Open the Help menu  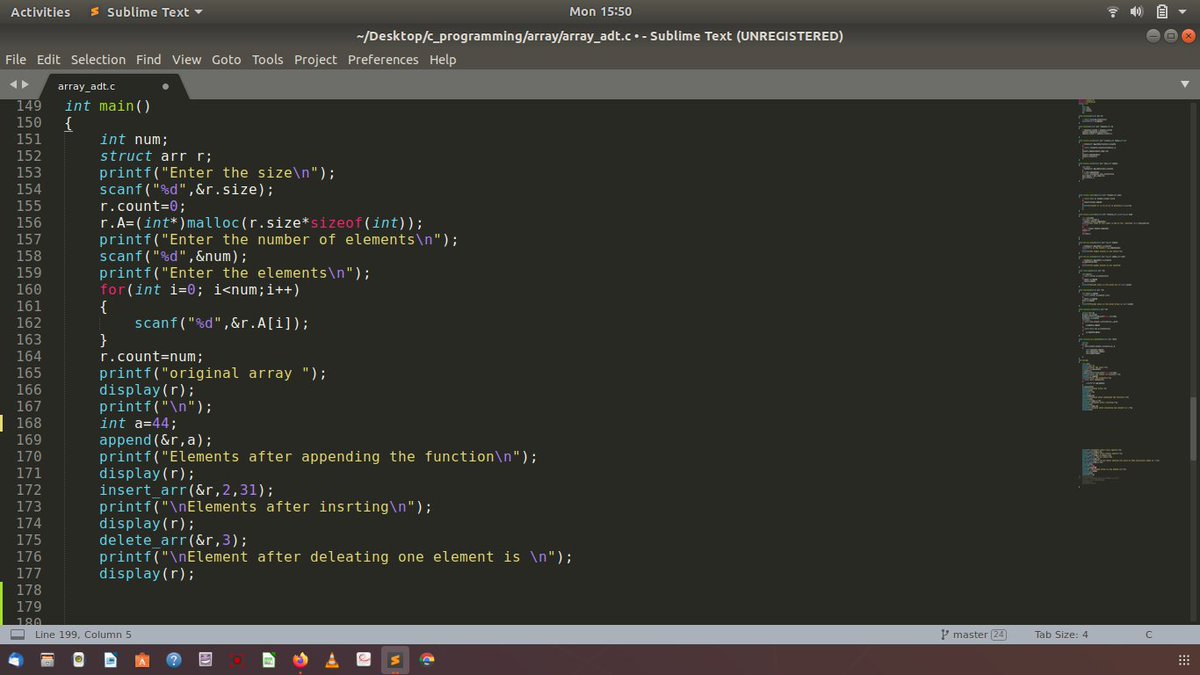(442, 59)
